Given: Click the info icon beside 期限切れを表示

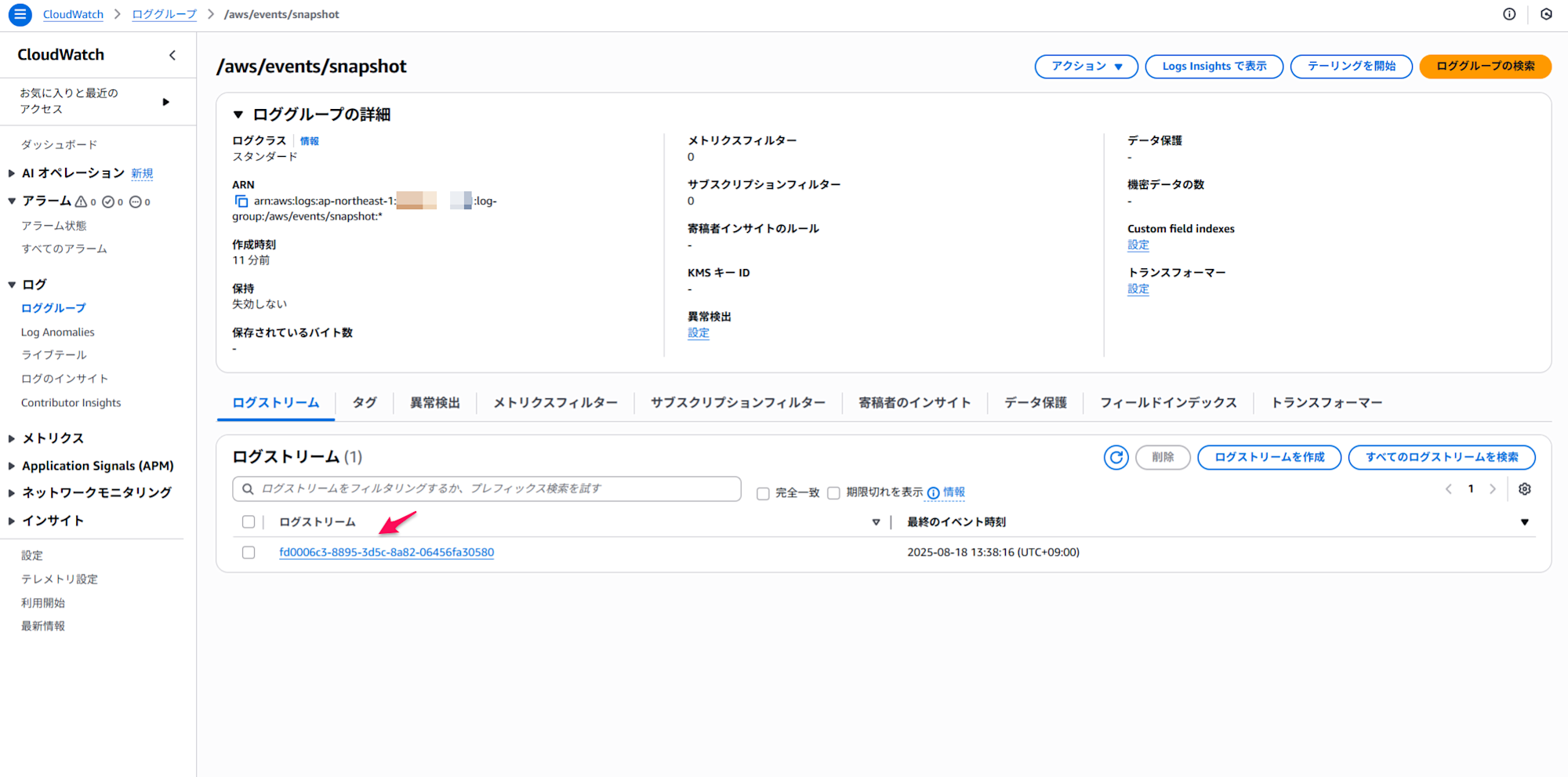Looking at the screenshot, I should 933,492.
